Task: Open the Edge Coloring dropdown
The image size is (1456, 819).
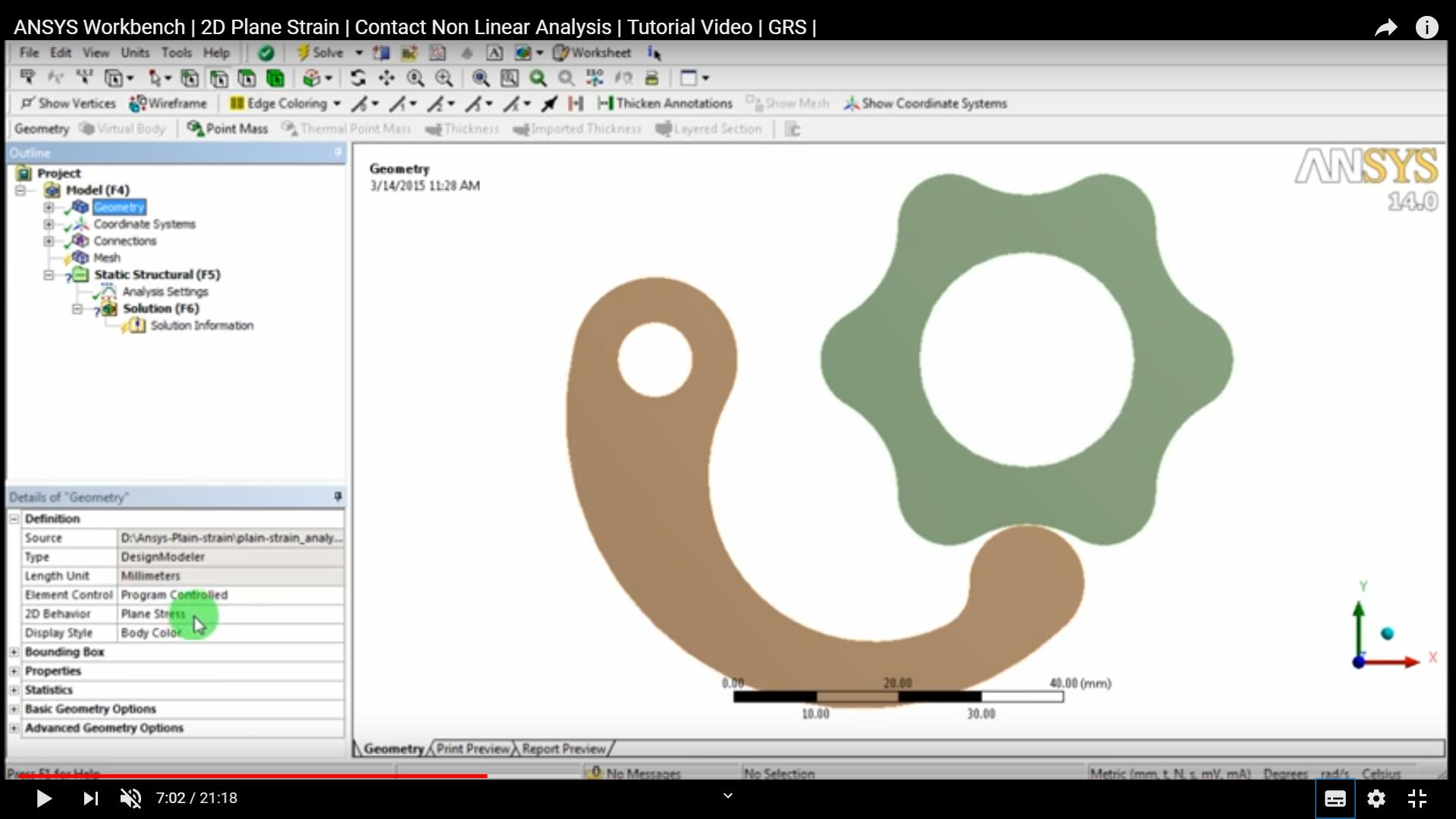Action: click(338, 103)
